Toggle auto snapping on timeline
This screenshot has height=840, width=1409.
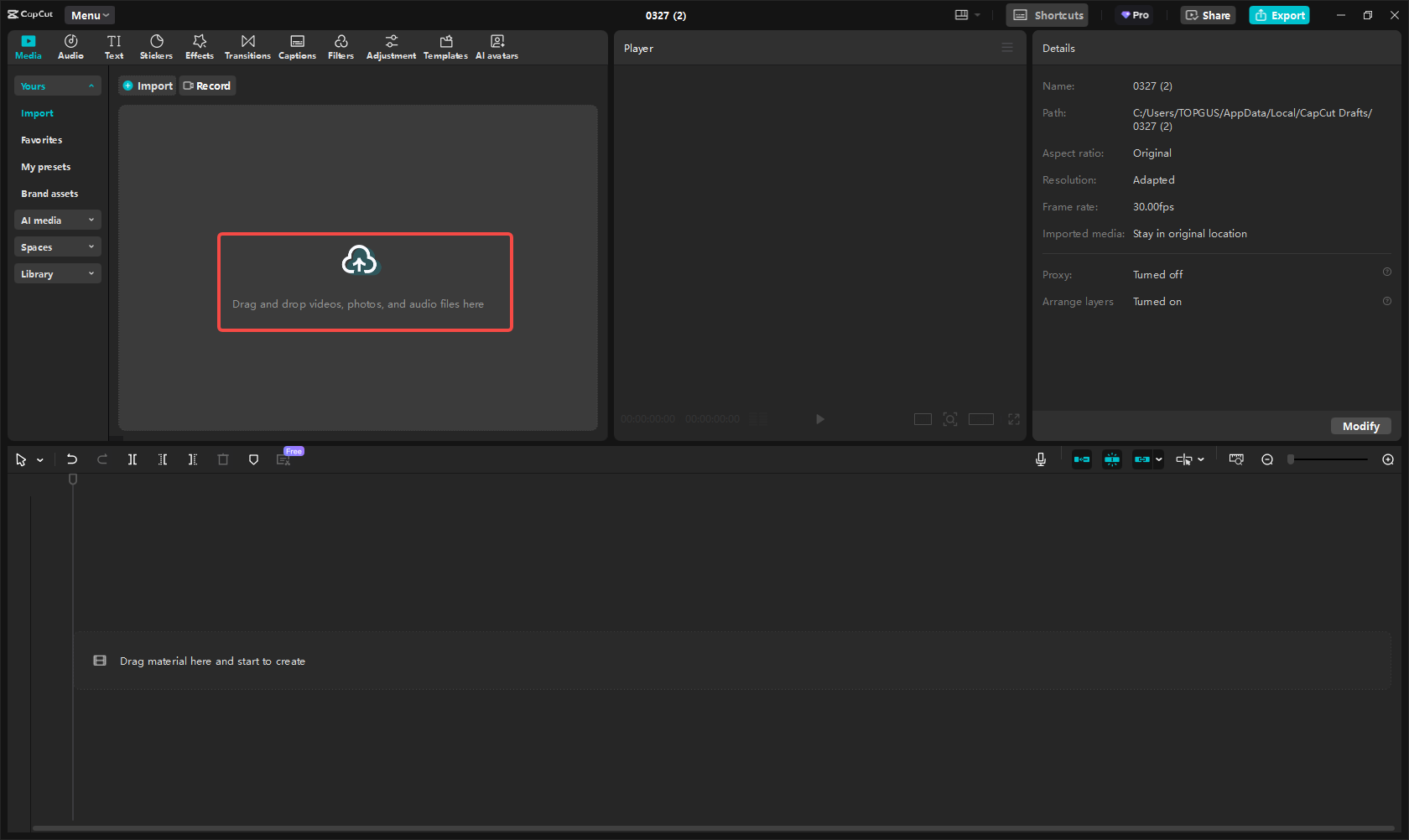click(1112, 459)
